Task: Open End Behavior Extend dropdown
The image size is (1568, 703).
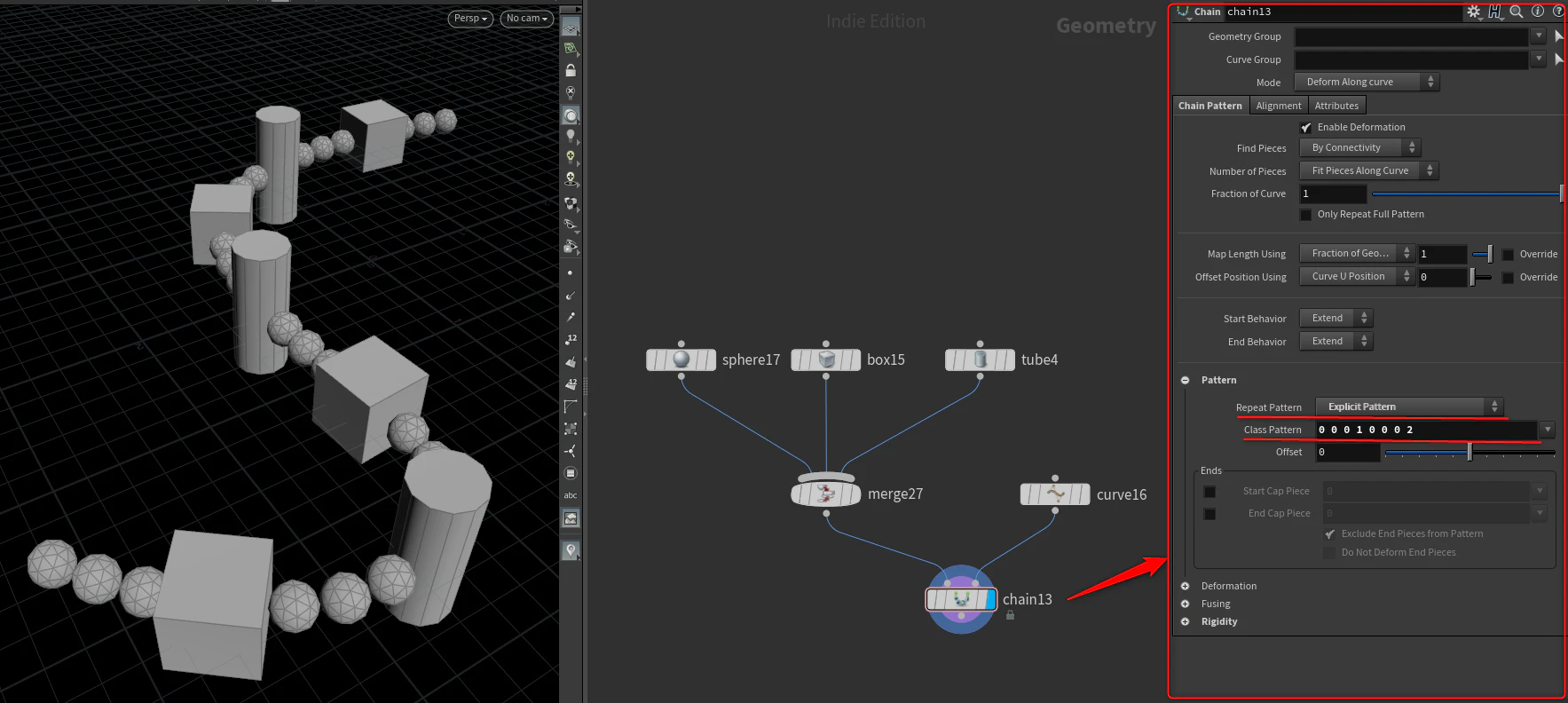Action: (x=1336, y=341)
